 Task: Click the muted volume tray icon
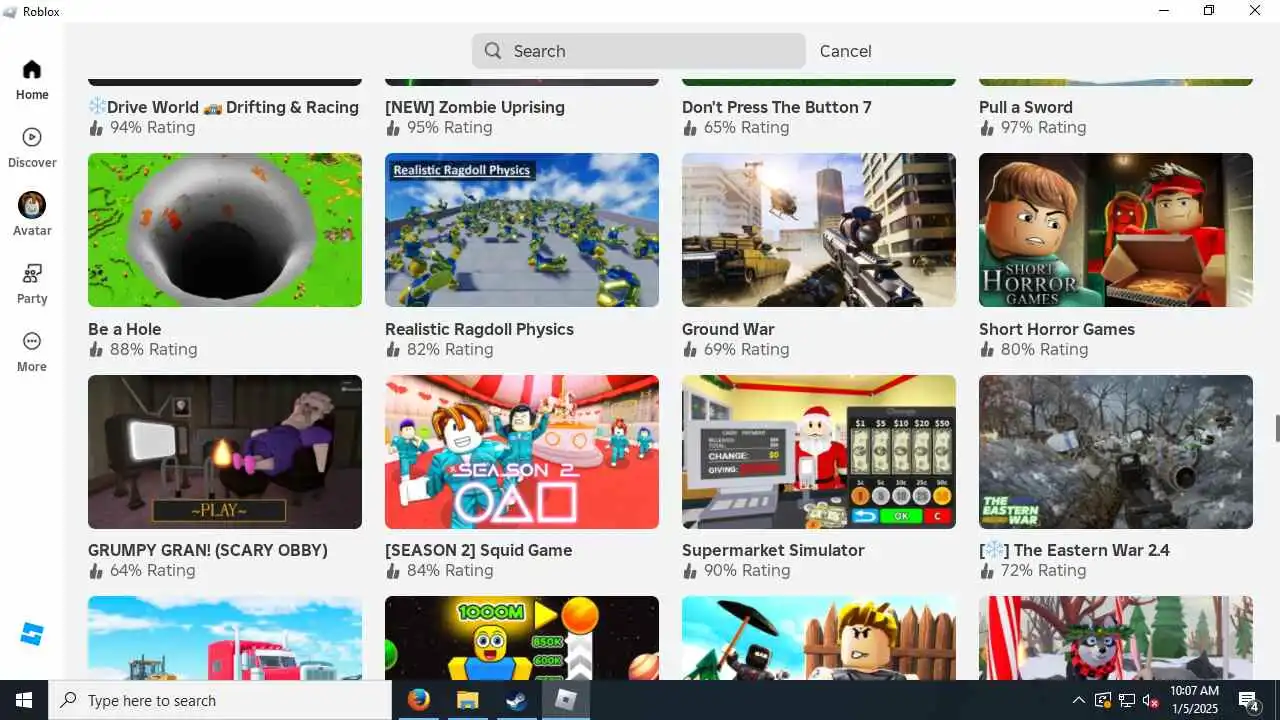[1151, 700]
